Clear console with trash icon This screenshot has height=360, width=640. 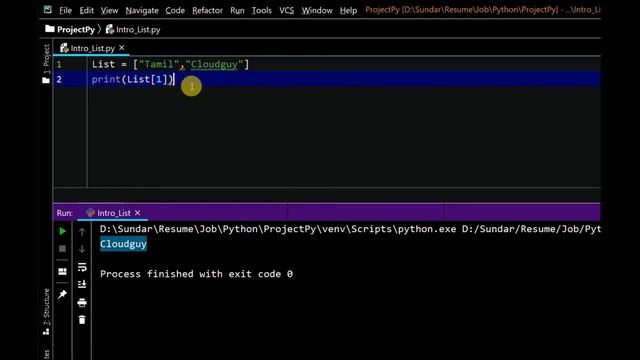click(x=82, y=320)
